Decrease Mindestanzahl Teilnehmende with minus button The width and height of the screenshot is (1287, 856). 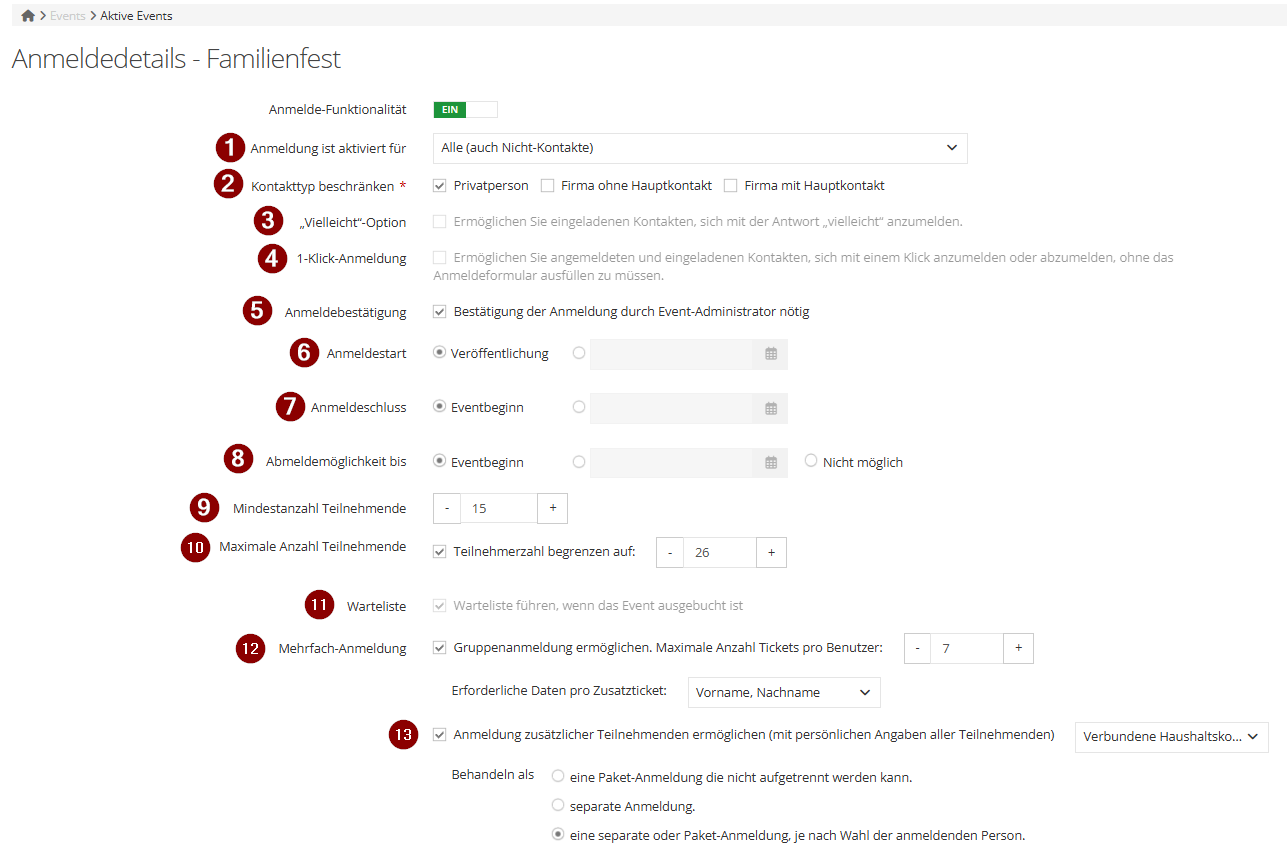[447, 508]
